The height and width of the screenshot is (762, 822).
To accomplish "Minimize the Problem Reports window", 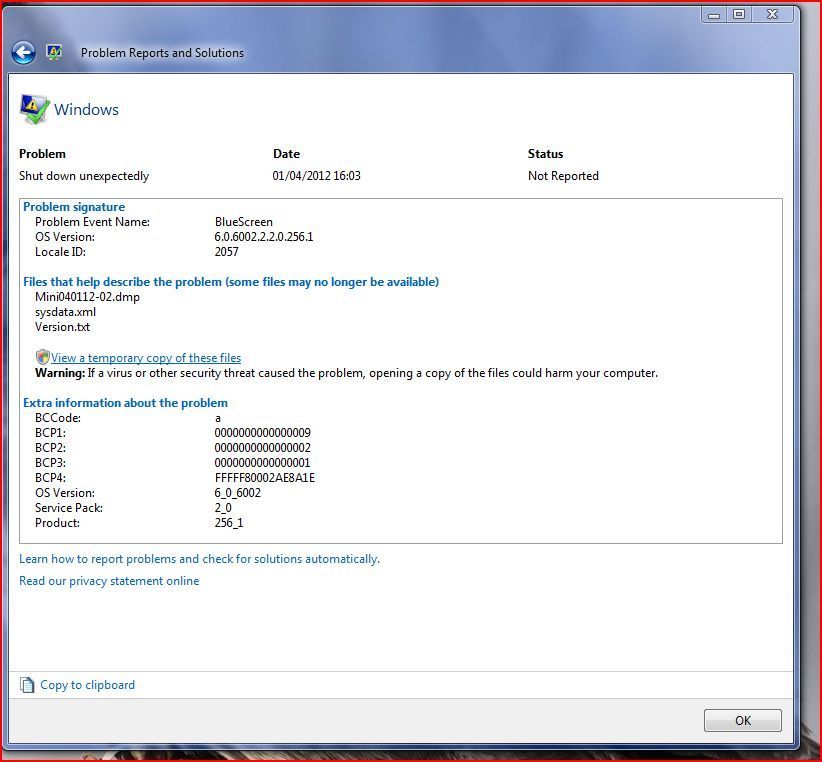I will [713, 15].
